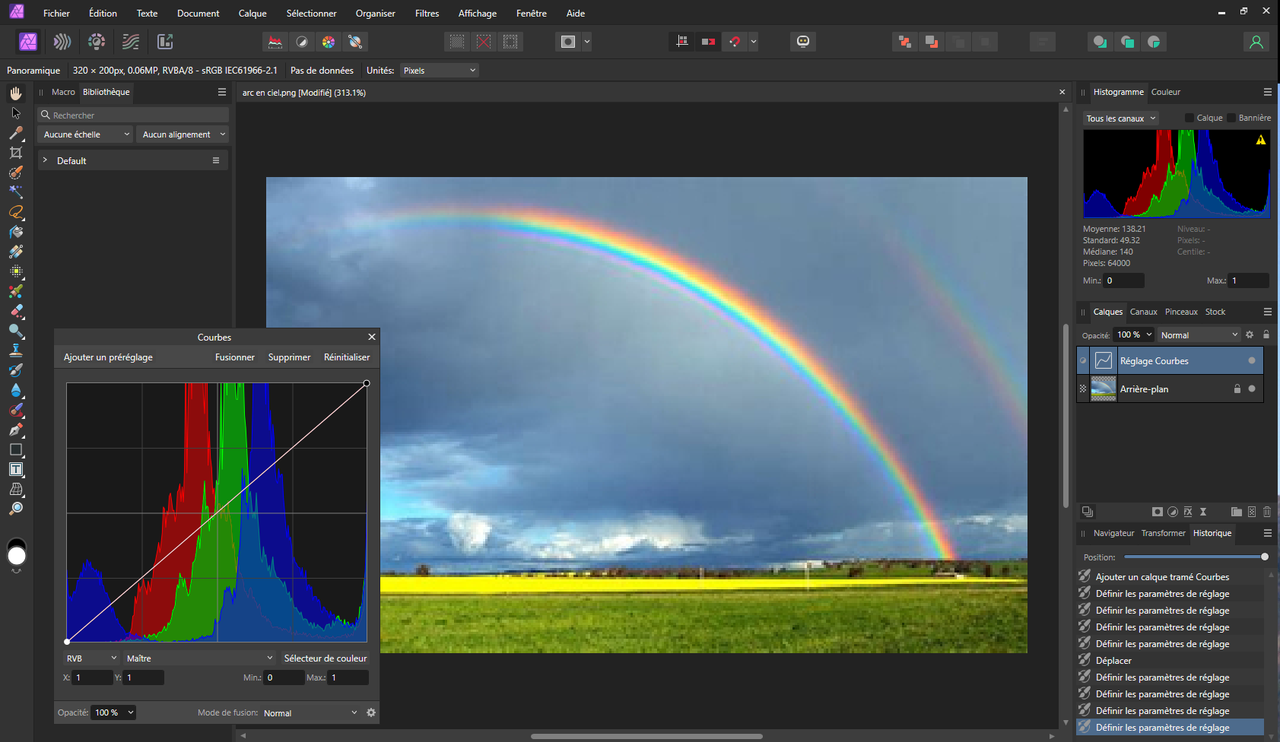The image size is (1280, 742).
Task: Click the white primary colour swatch
Action: 17,554
